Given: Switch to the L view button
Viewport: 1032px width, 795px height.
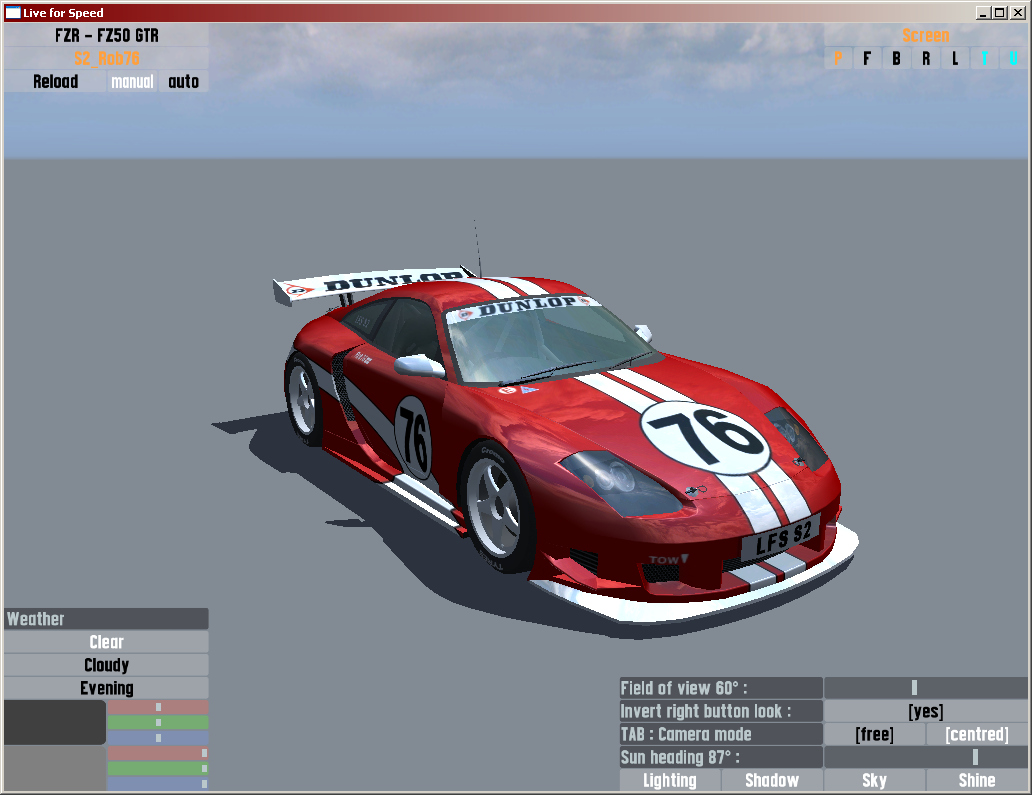Looking at the screenshot, I should click(x=955, y=59).
